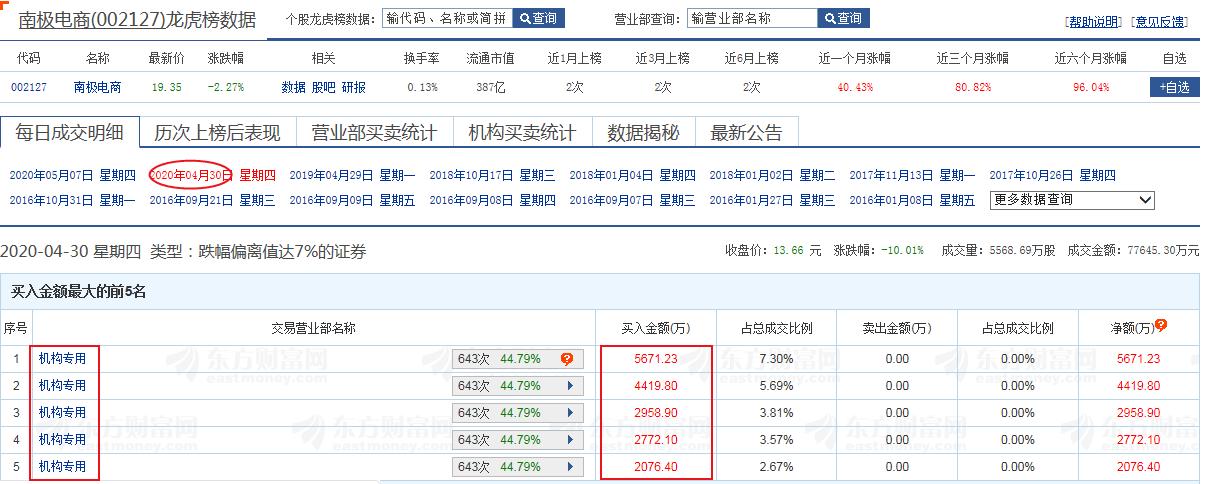Open the 数据 related link

(x=293, y=87)
